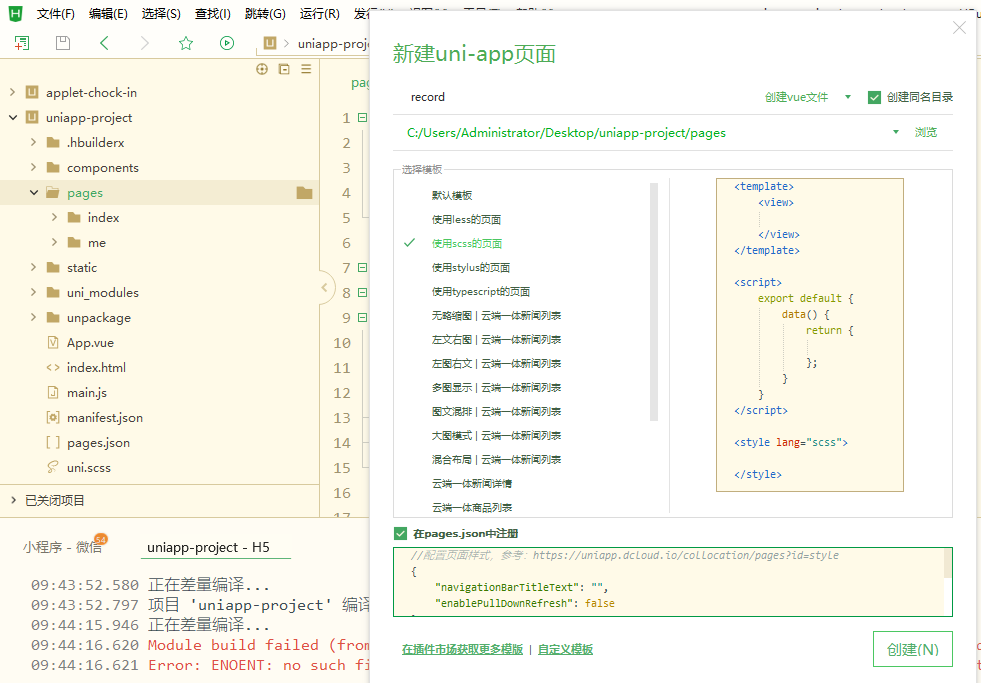Open the 文件(F) menu
The width and height of the screenshot is (981, 683).
[56, 14]
